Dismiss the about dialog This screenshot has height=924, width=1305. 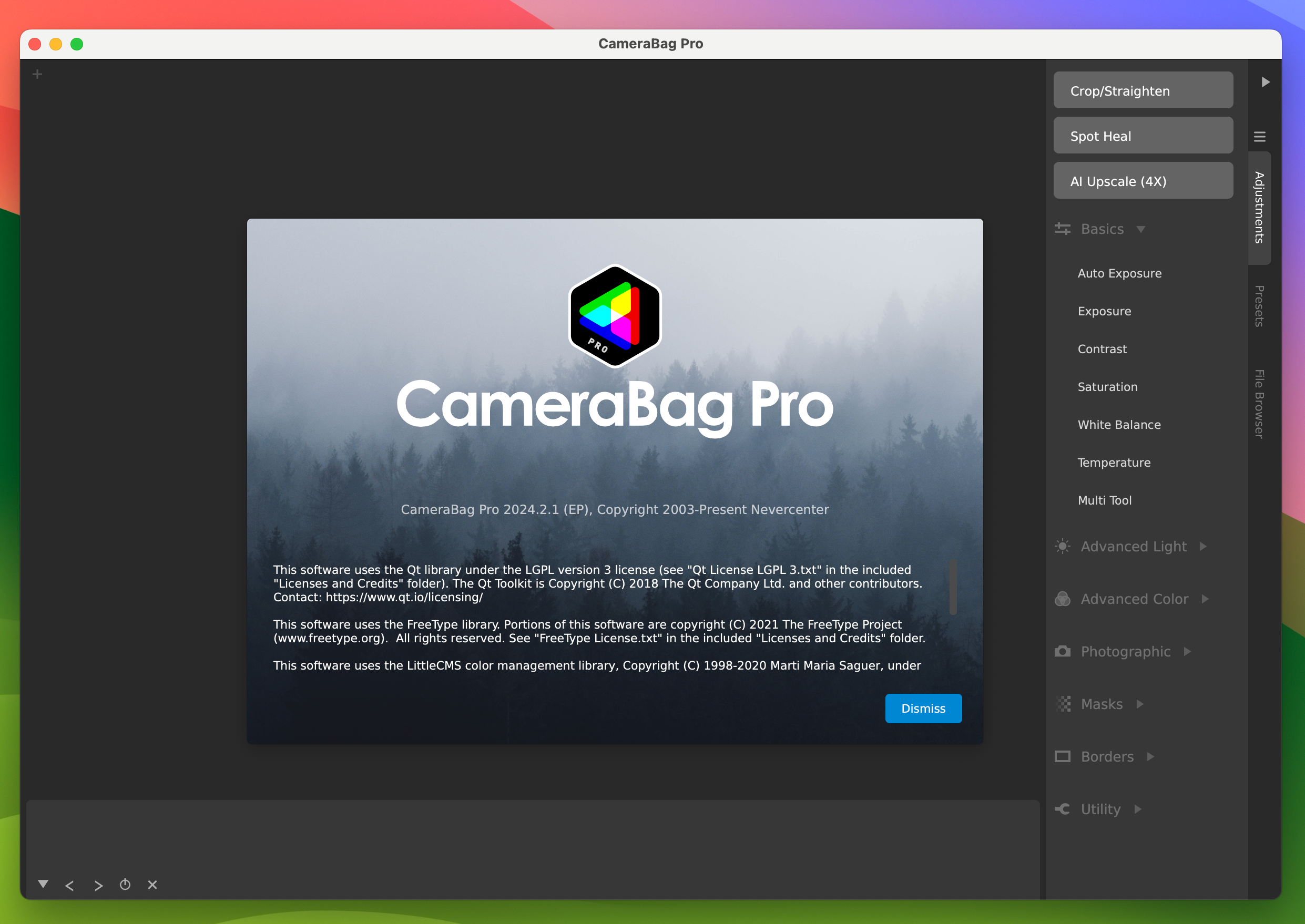(921, 708)
